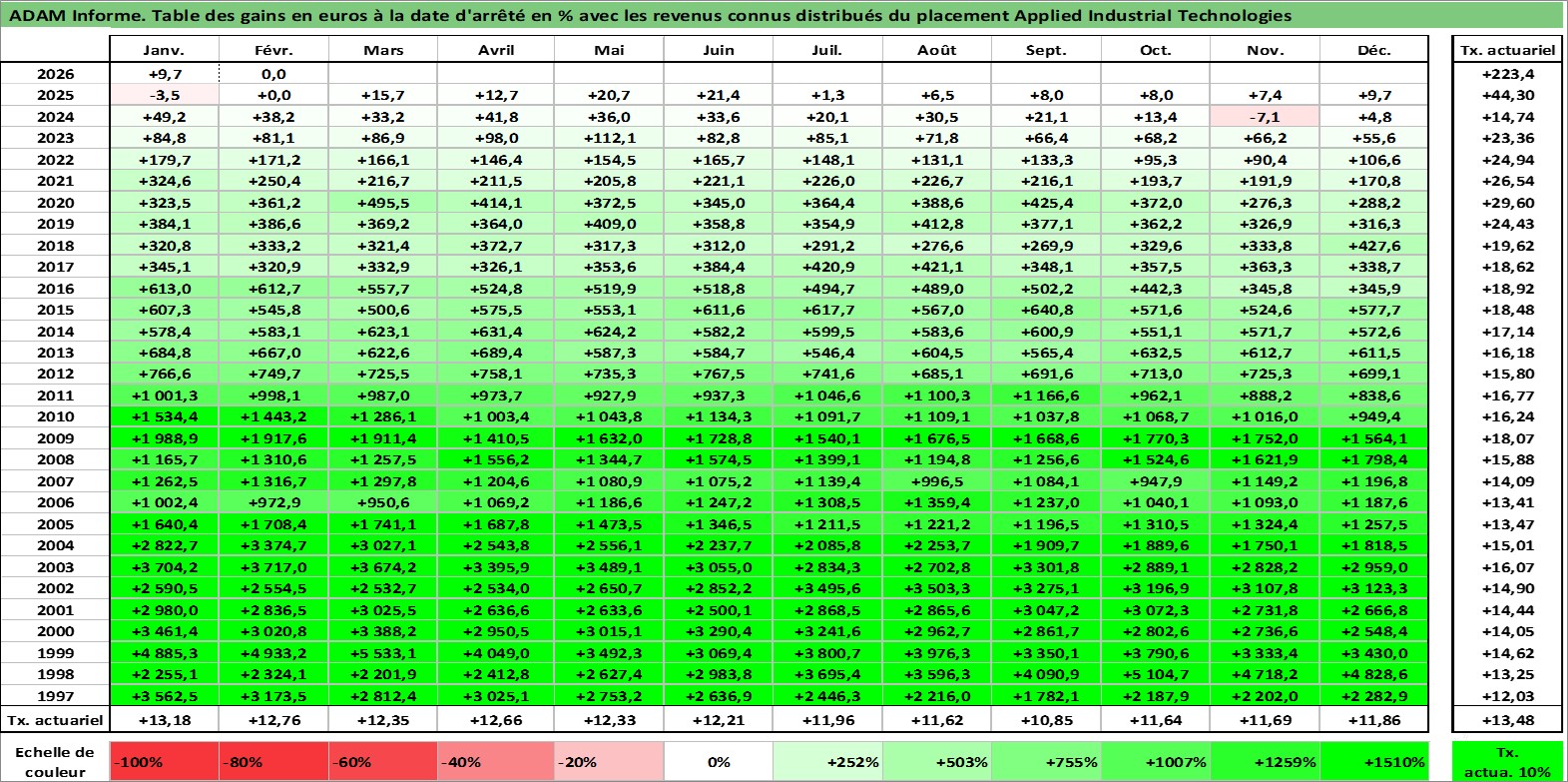
Task: Select the '+4 885,3' cell in 1999
Action: (x=164, y=653)
